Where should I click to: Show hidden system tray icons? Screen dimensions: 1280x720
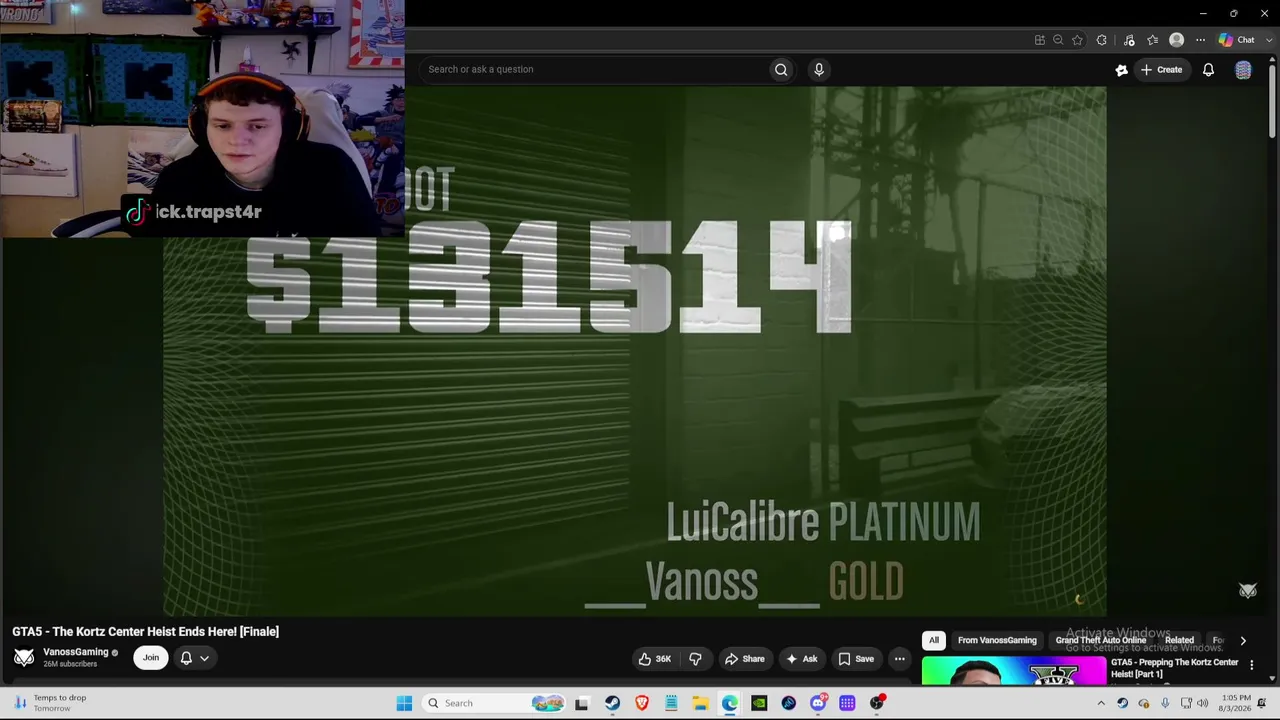click(1101, 703)
